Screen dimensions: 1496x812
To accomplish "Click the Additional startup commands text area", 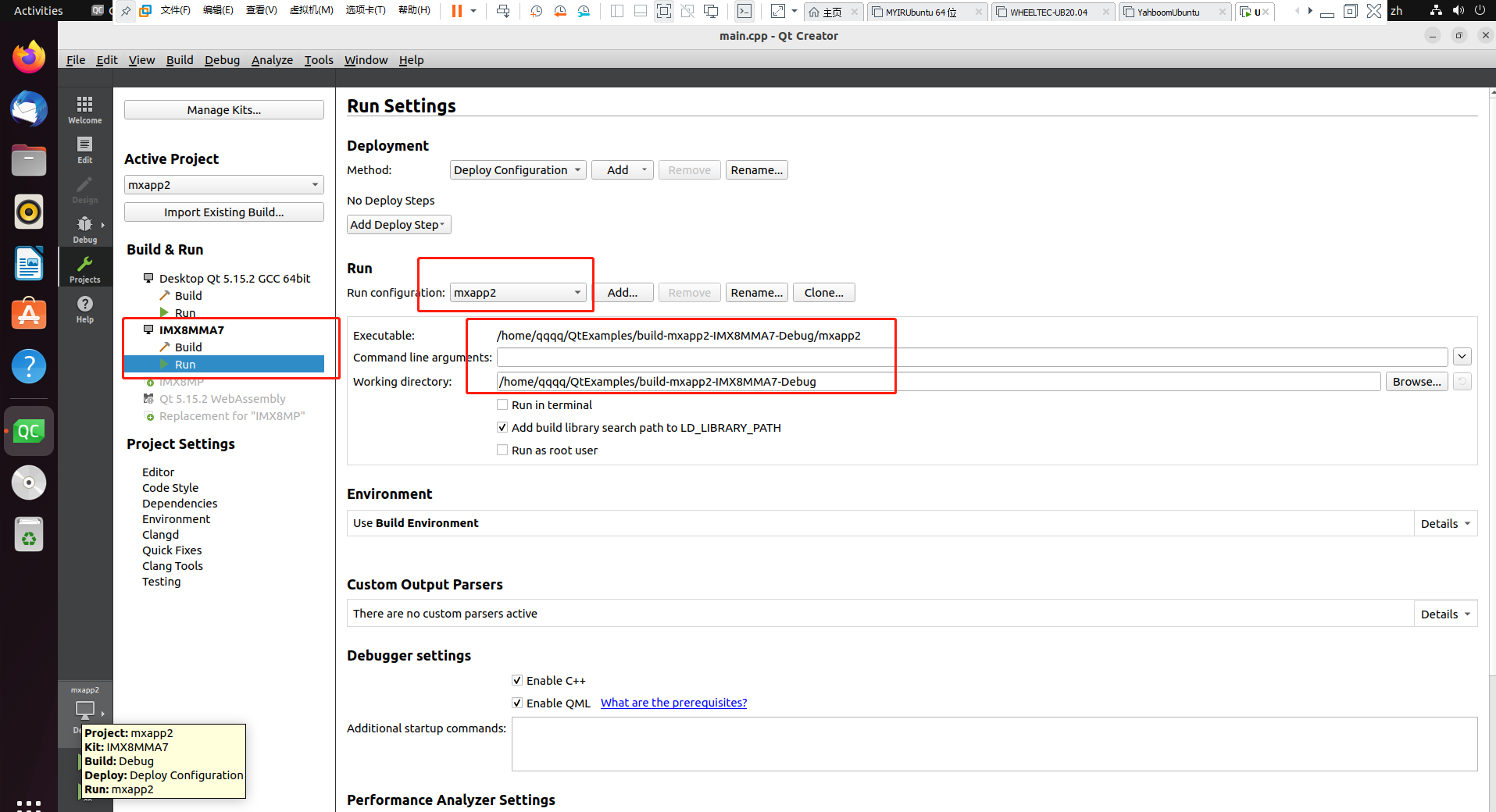I will [994, 744].
